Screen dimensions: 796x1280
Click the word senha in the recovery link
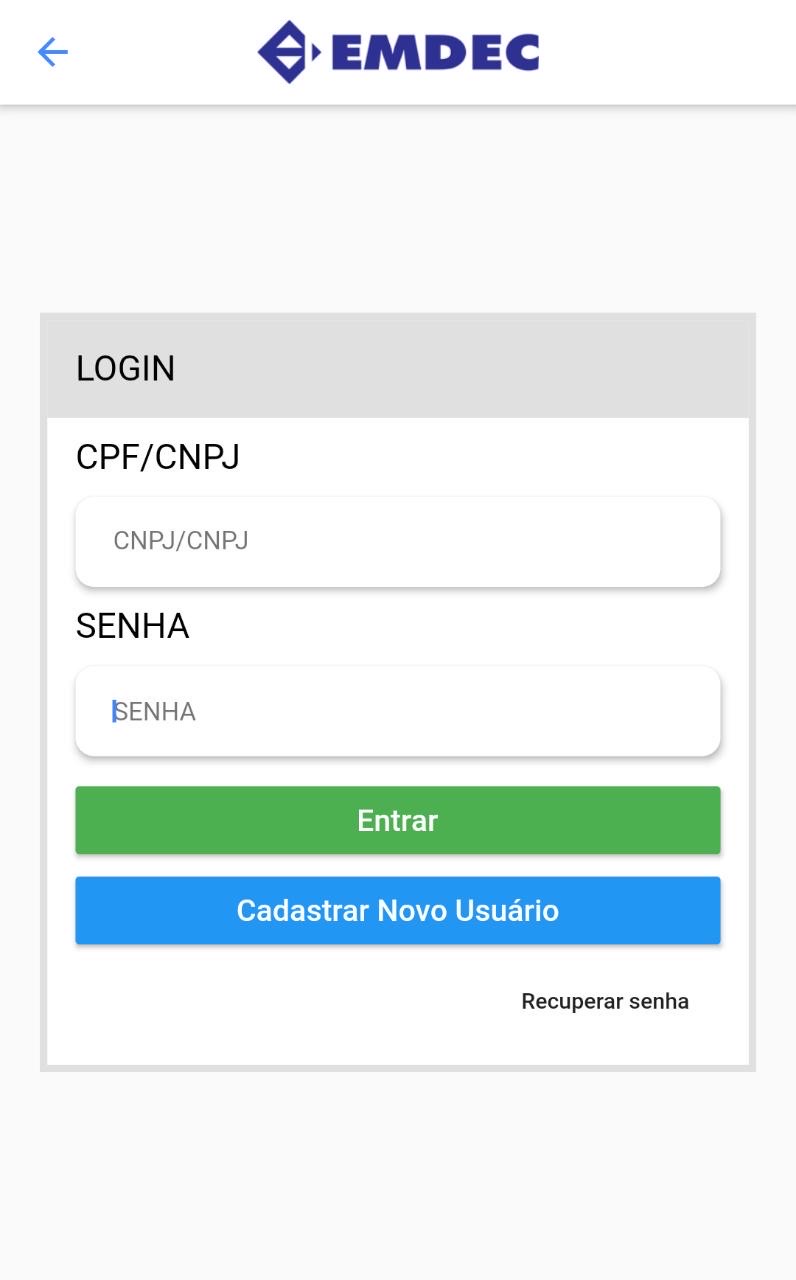click(659, 1001)
